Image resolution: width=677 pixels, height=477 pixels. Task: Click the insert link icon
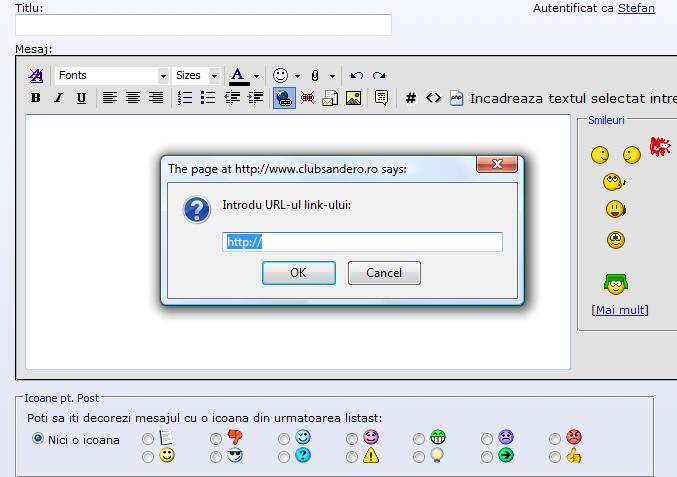coord(284,98)
